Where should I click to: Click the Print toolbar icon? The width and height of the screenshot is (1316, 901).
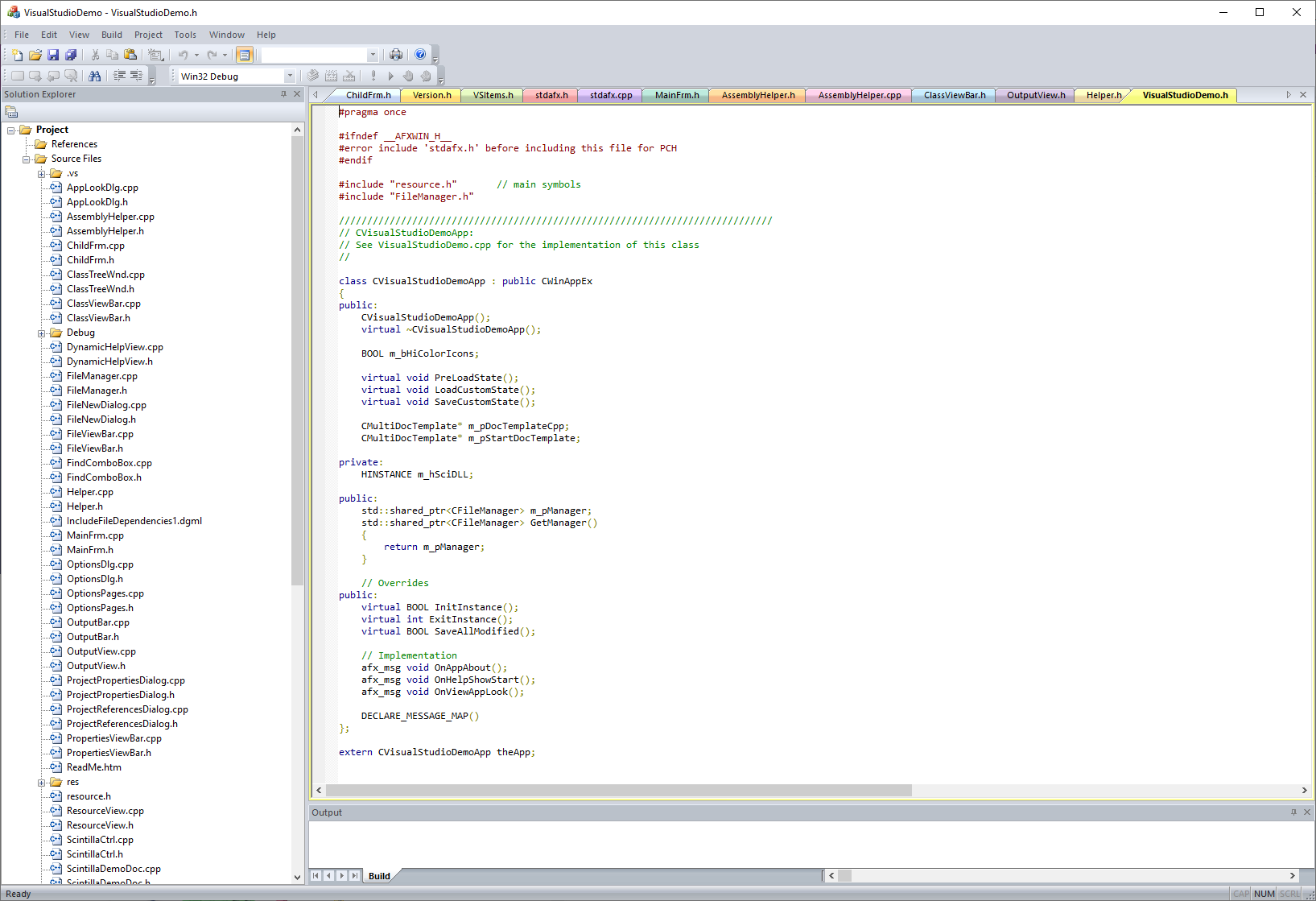(x=396, y=55)
